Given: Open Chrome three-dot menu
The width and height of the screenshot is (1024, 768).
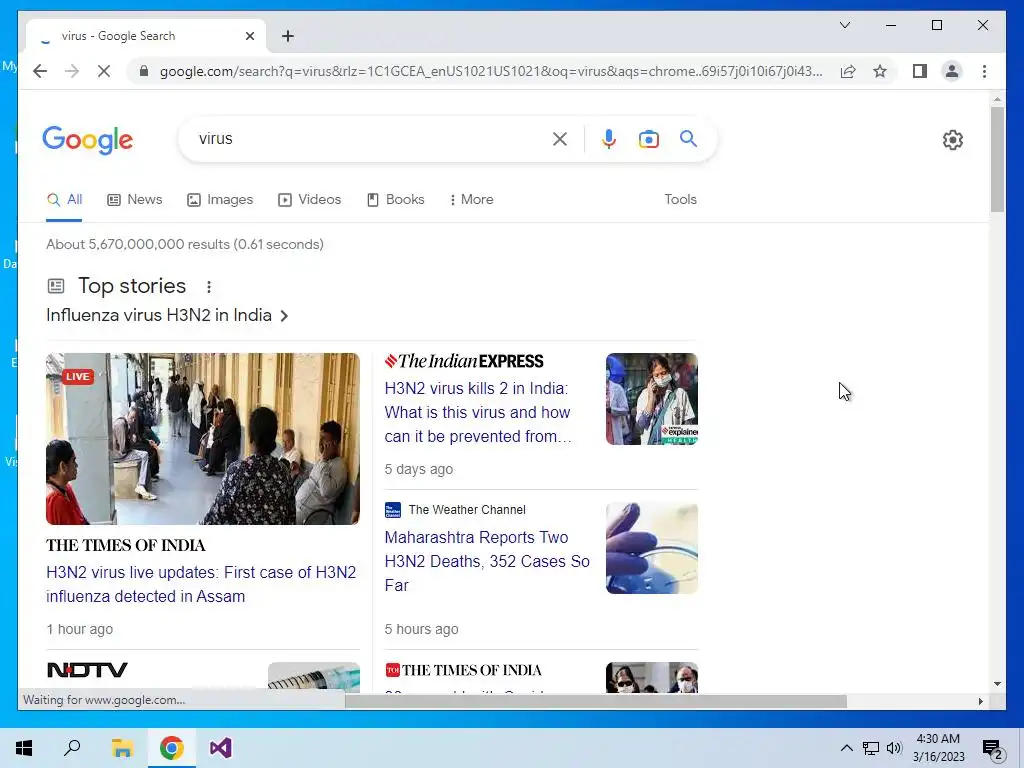Looking at the screenshot, I should click(984, 71).
